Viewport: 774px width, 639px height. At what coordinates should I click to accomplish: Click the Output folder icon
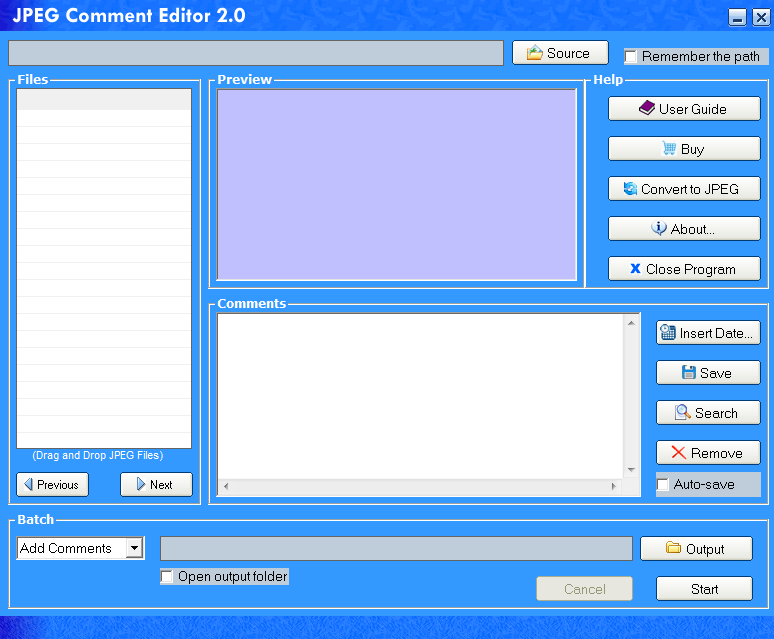pos(673,547)
